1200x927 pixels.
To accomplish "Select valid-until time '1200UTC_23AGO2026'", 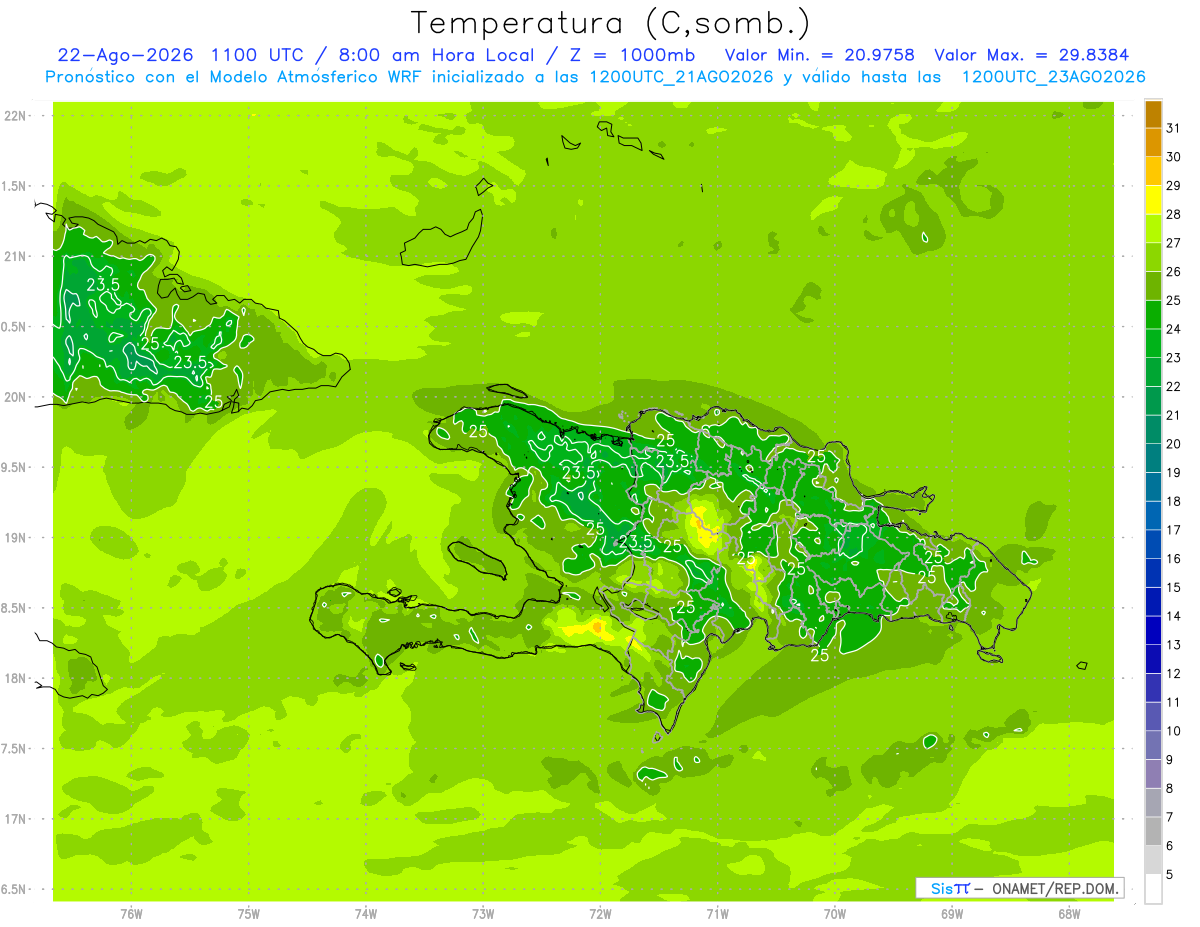I will [x=1053, y=77].
